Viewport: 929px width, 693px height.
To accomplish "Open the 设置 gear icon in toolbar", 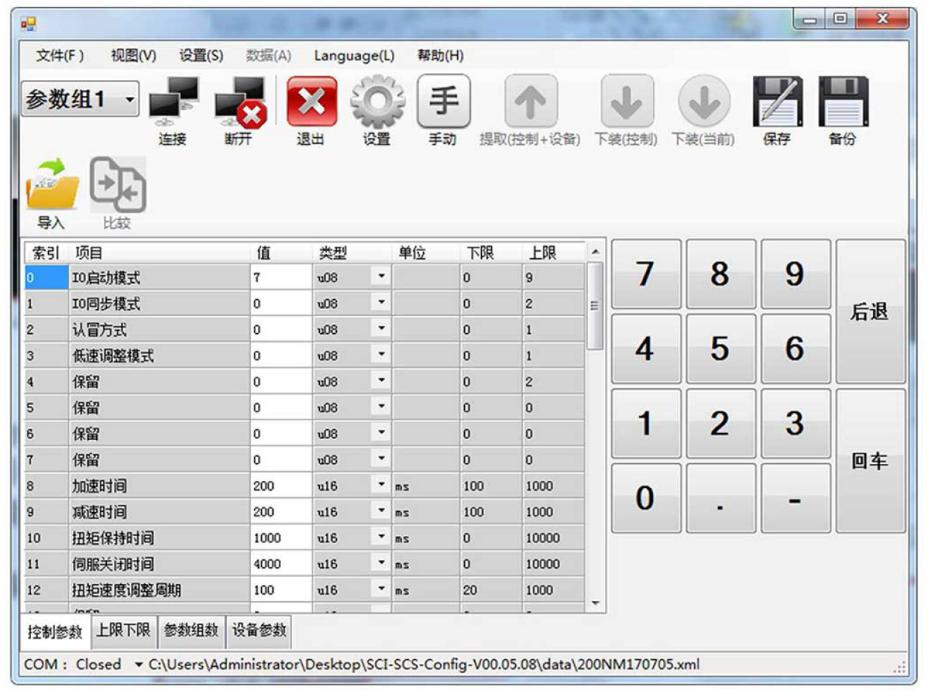I will click(376, 105).
